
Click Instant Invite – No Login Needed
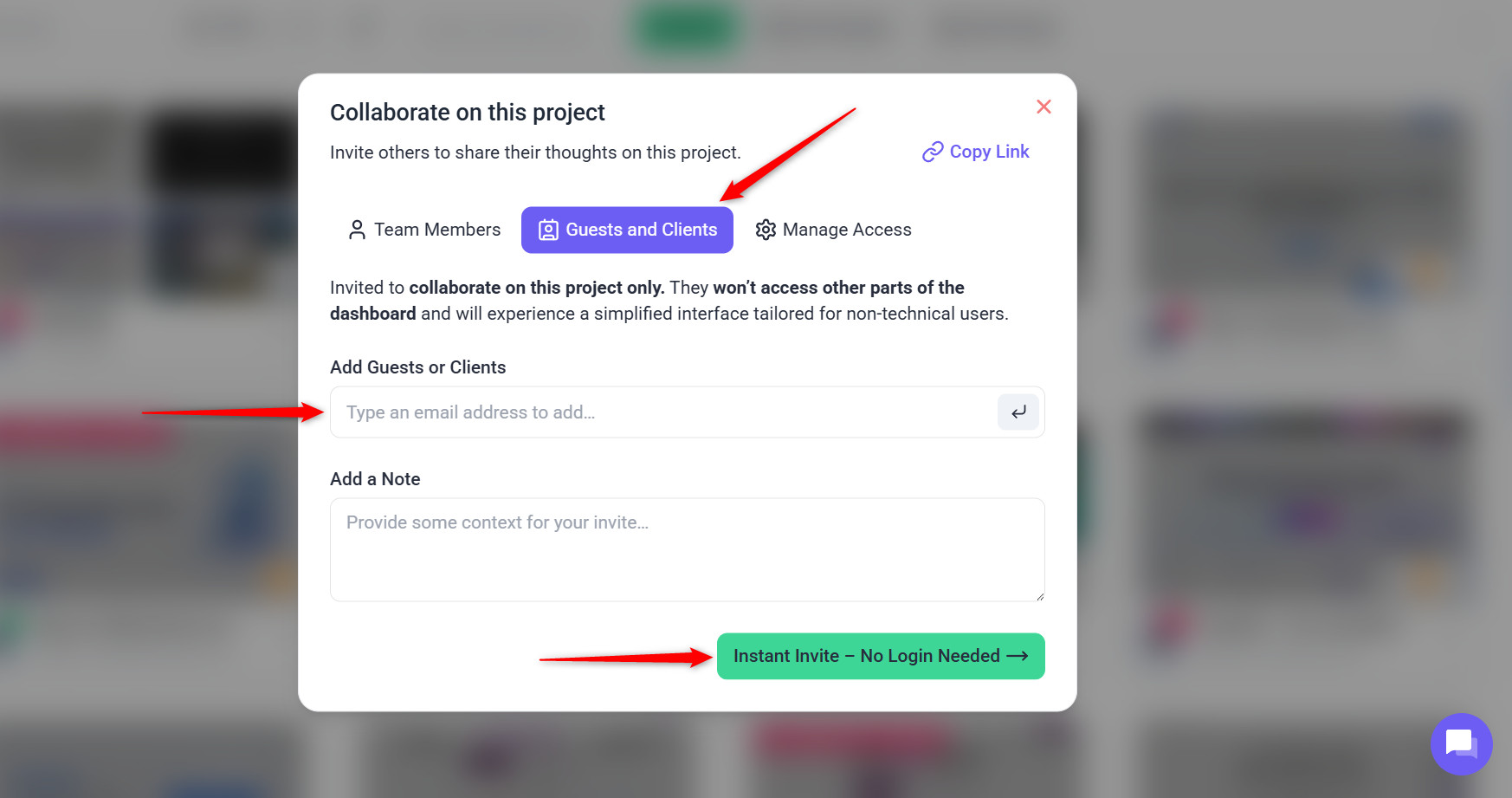[x=866, y=656]
